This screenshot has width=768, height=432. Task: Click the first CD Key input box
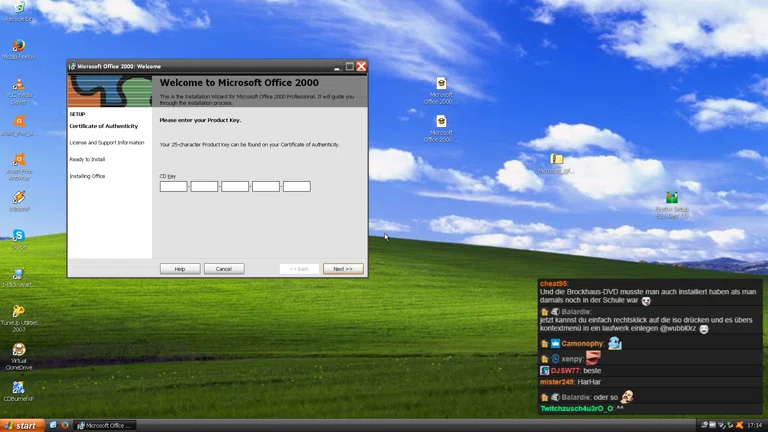[173, 186]
